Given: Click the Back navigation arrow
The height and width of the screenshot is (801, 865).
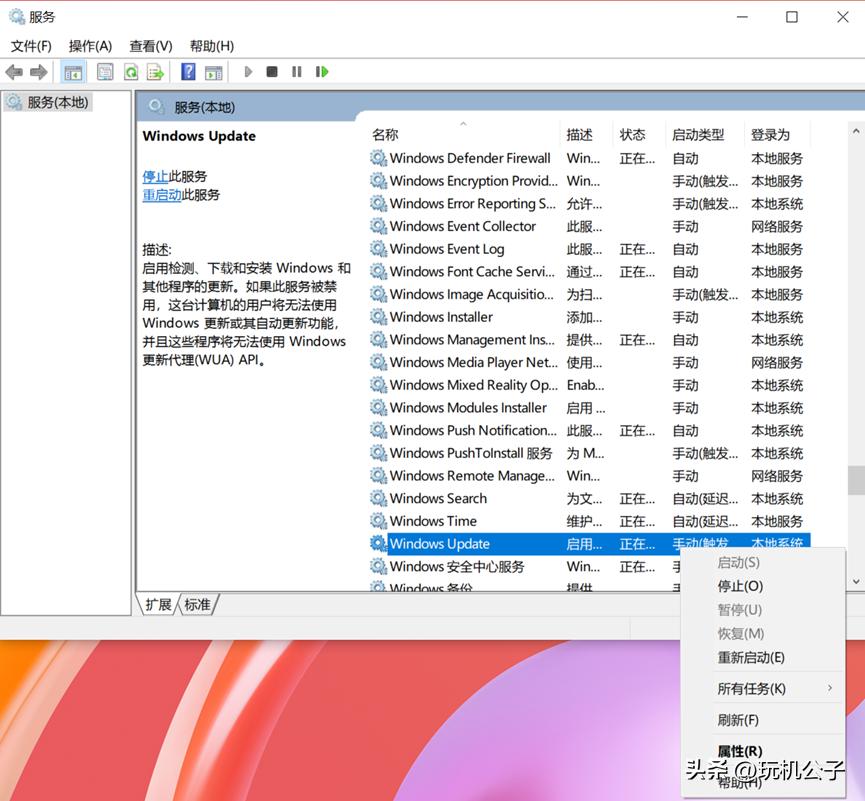Looking at the screenshot, I should click(x=13, y=71).
